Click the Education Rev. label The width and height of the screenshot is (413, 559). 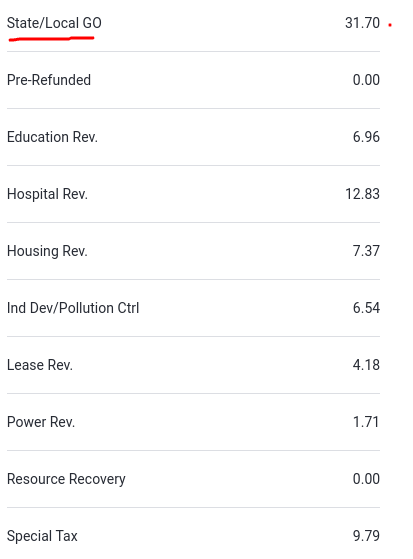click(52, 137)
